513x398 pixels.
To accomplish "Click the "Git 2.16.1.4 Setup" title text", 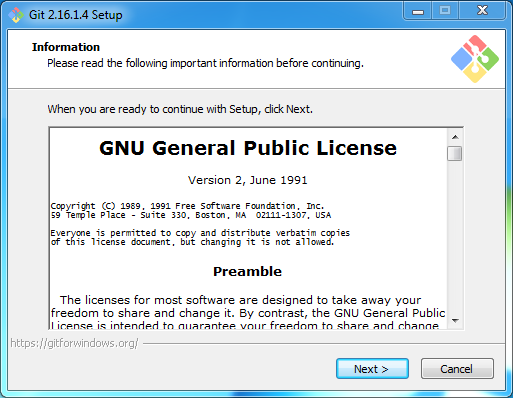I will 76,15.
